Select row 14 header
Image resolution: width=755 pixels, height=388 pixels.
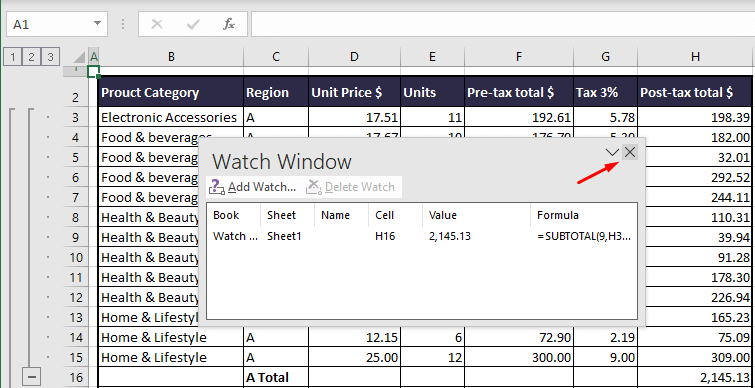[76, 337]
